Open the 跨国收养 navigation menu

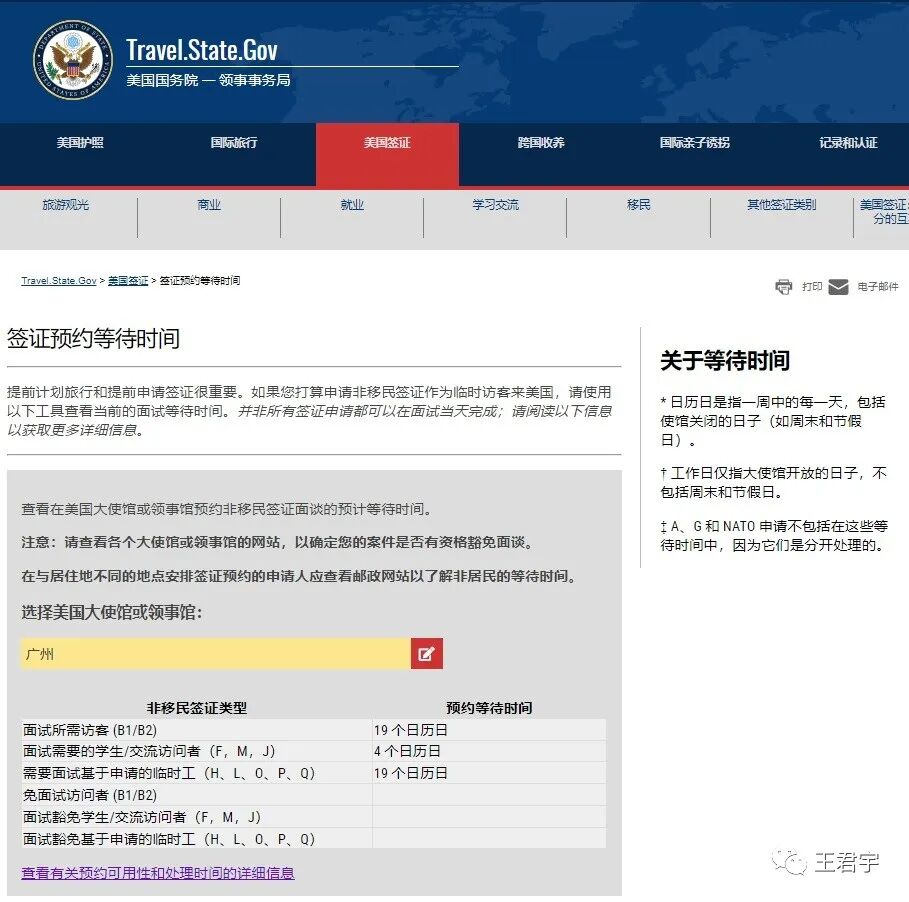tap(539, 143)
